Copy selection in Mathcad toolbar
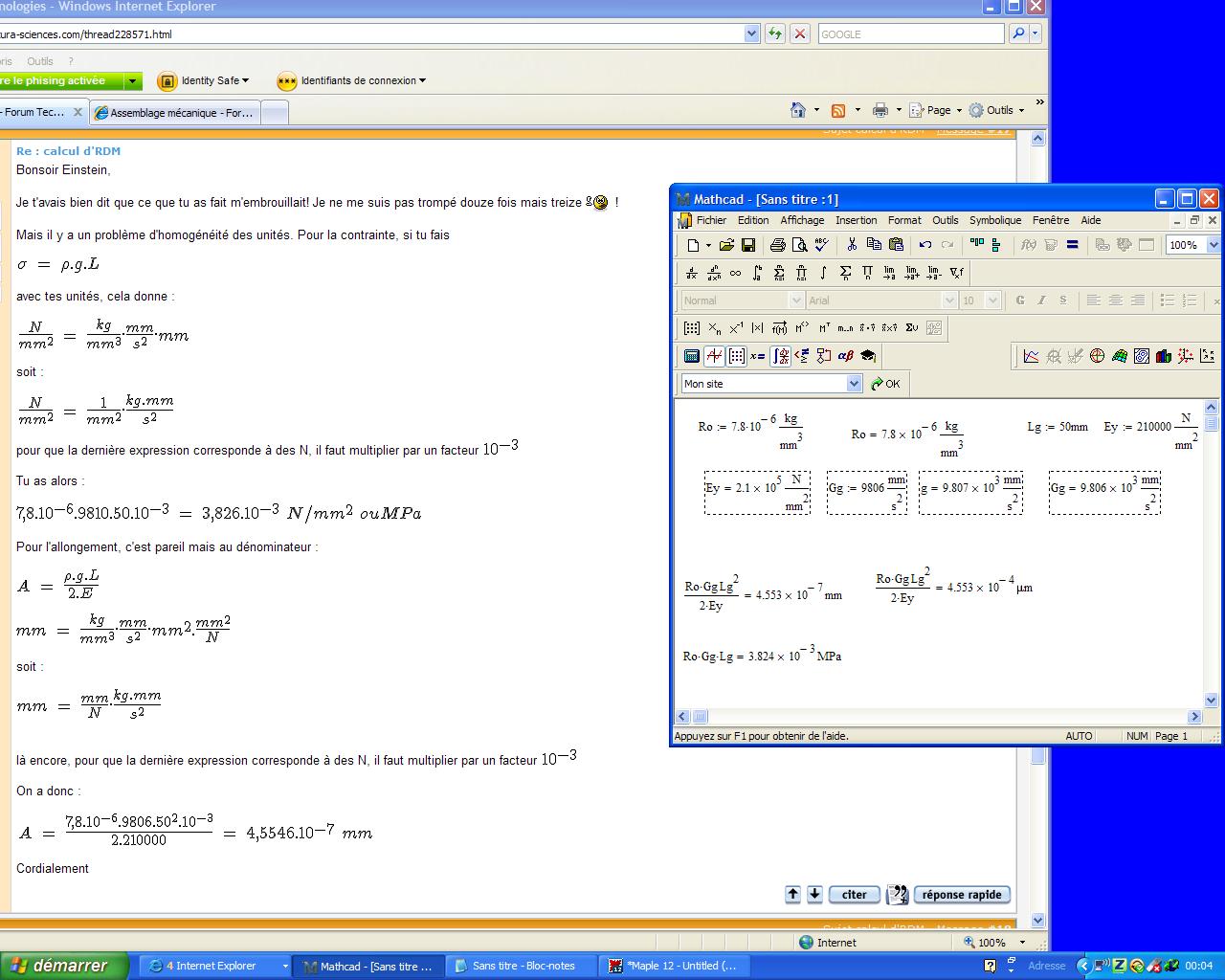 pyautogui.click(x=874, y=245)
